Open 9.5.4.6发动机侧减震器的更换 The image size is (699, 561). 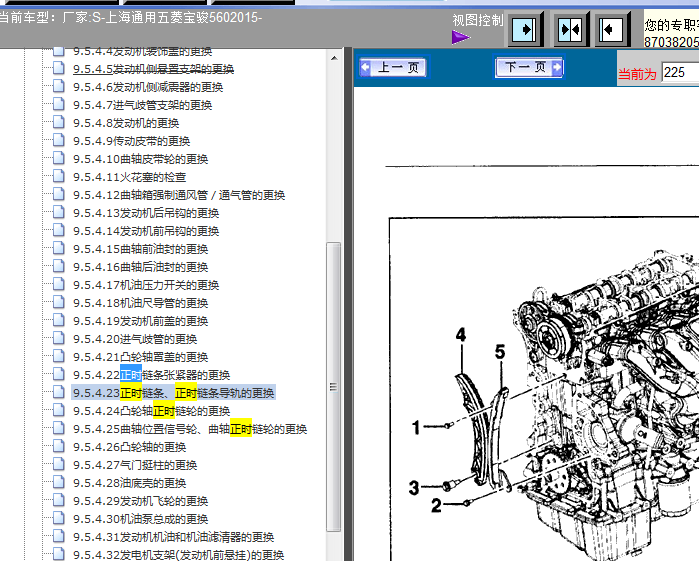[x=148, y=87]
